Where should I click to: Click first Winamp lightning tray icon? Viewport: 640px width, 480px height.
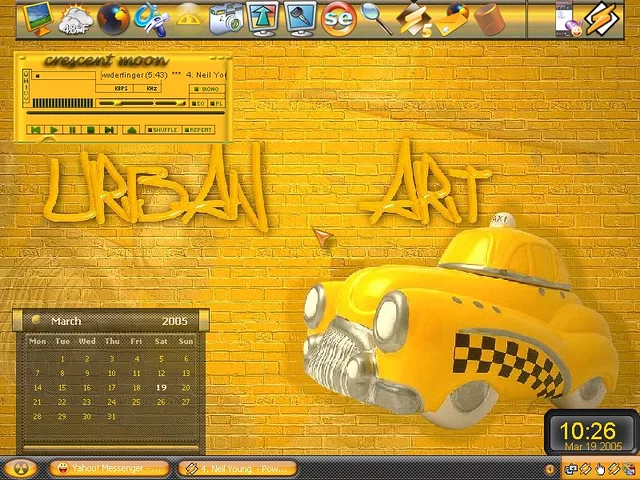(585, 469)
